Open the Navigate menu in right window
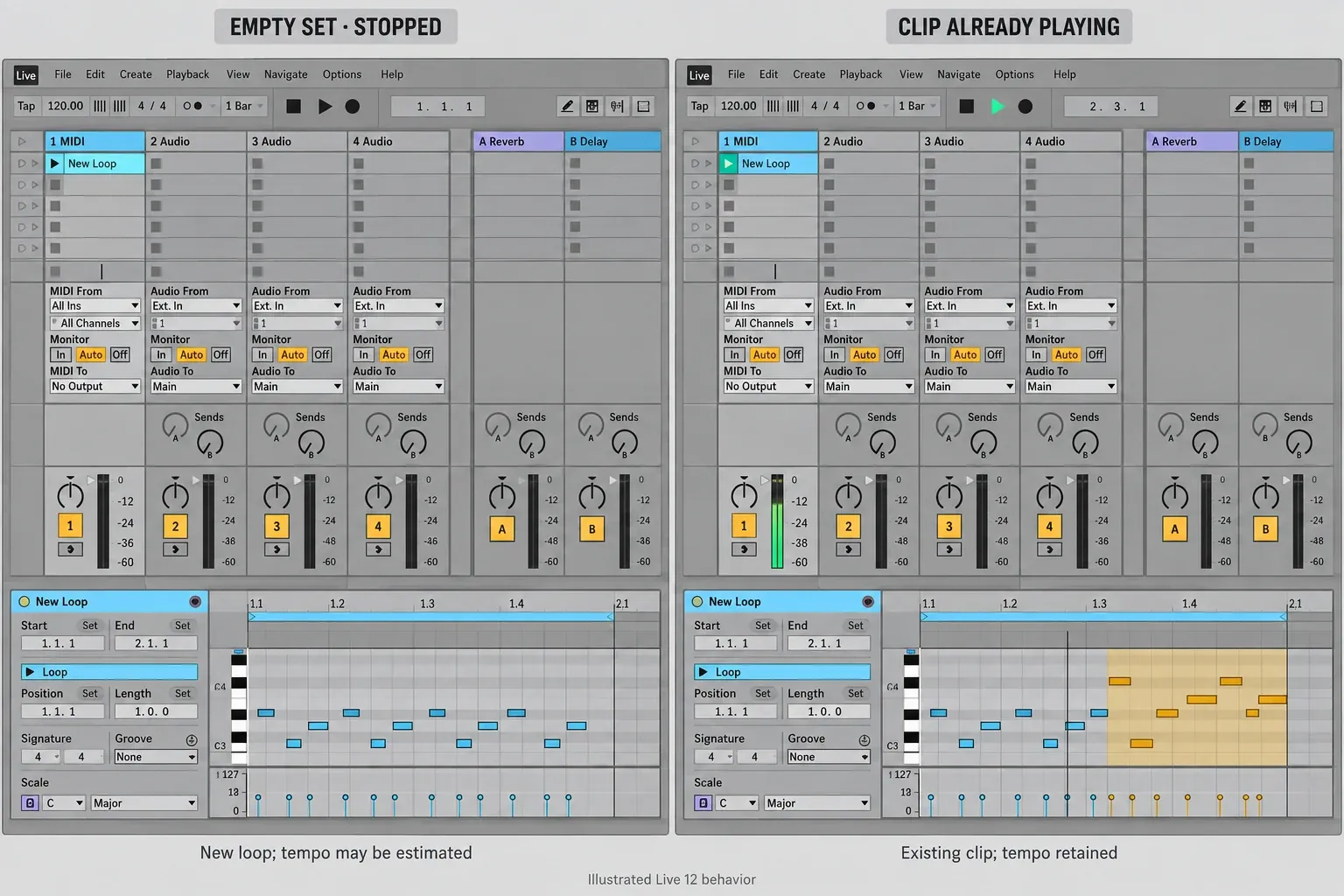Screen dimensions: 1344x896 (959, 74)
